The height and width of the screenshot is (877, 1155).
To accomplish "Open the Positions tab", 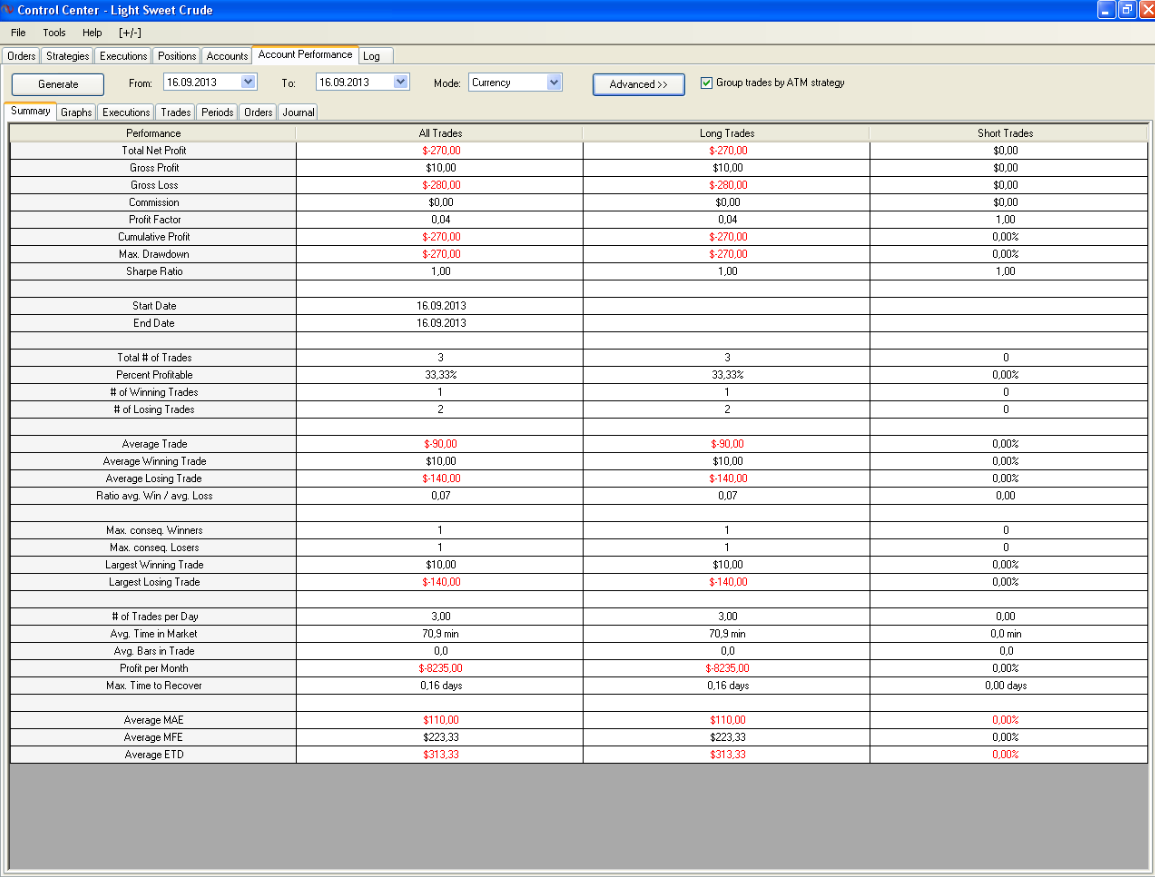I will 177,56.
